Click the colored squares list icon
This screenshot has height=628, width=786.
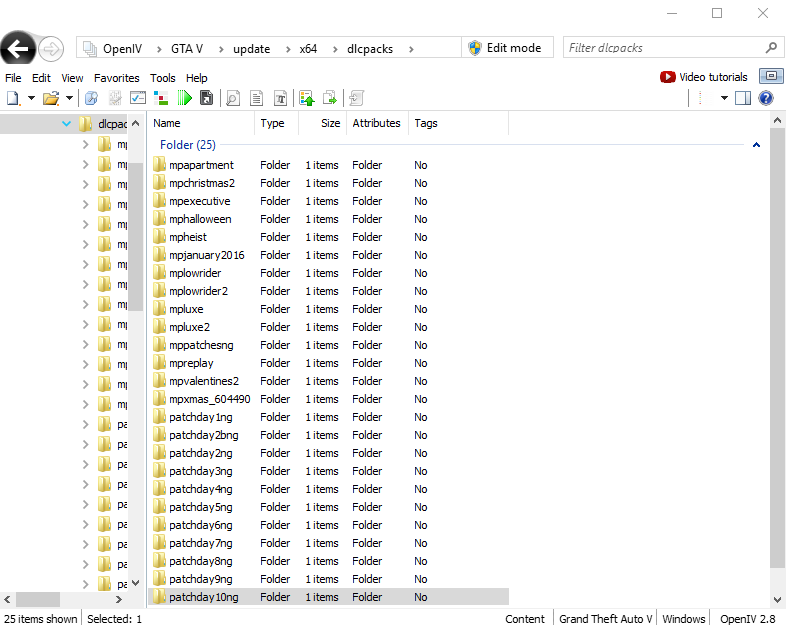(x=161, y=98)
